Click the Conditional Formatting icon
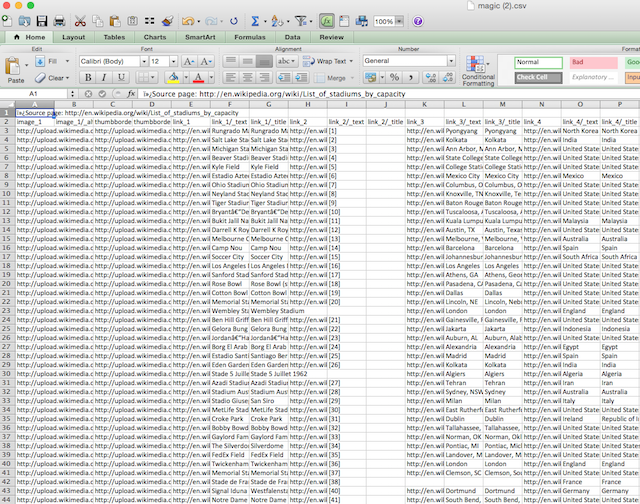 coord(476,65)
